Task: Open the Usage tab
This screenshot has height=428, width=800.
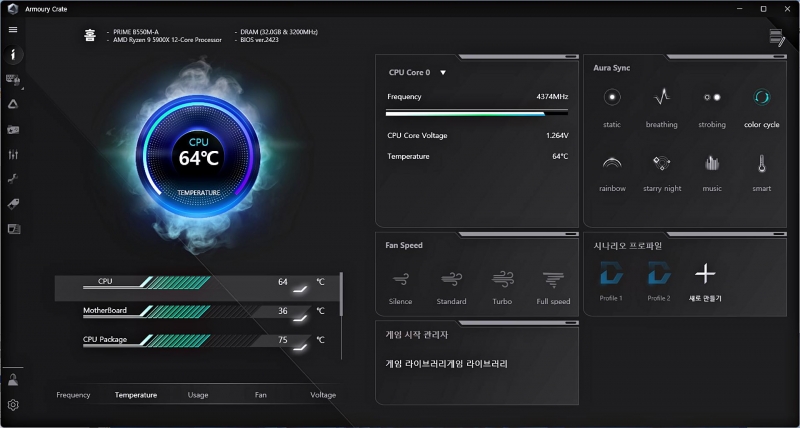Action: [x=198, y=395]
